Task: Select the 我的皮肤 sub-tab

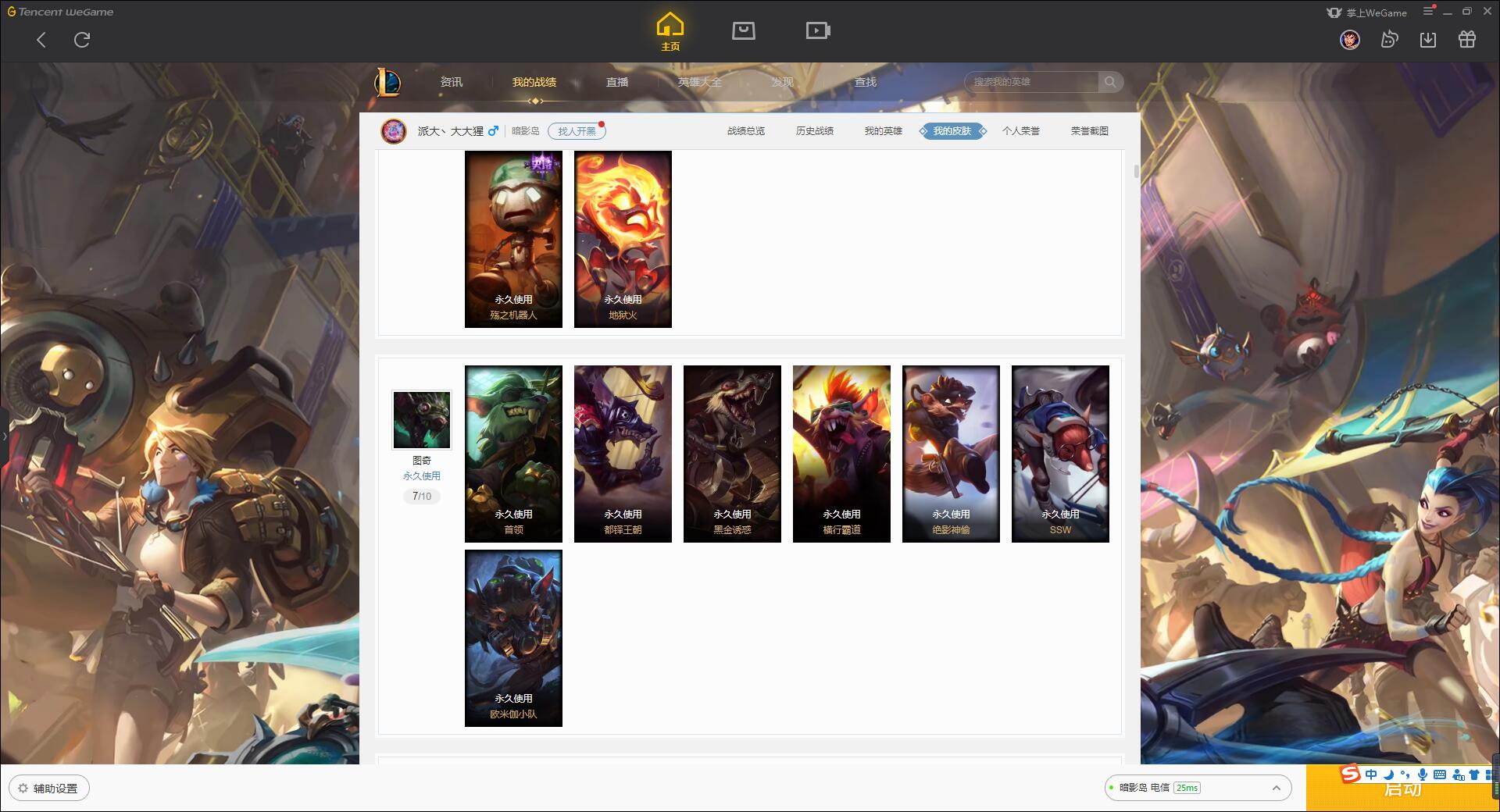Action: pos(952,131)
